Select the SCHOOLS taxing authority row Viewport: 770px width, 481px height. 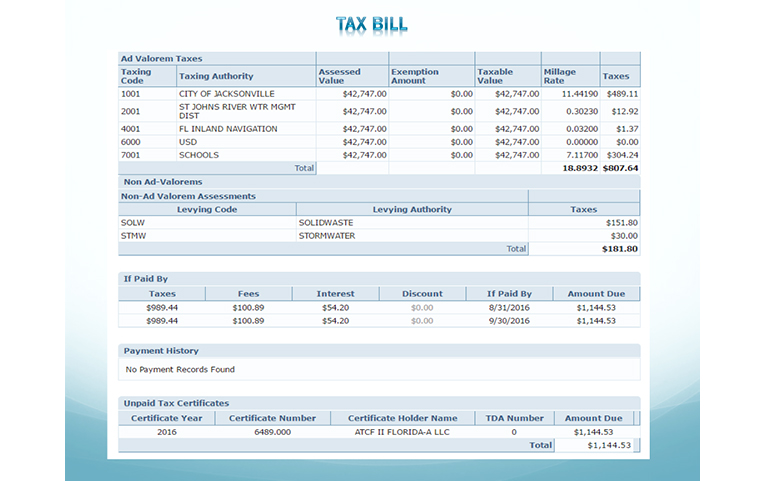click(198, 155)
